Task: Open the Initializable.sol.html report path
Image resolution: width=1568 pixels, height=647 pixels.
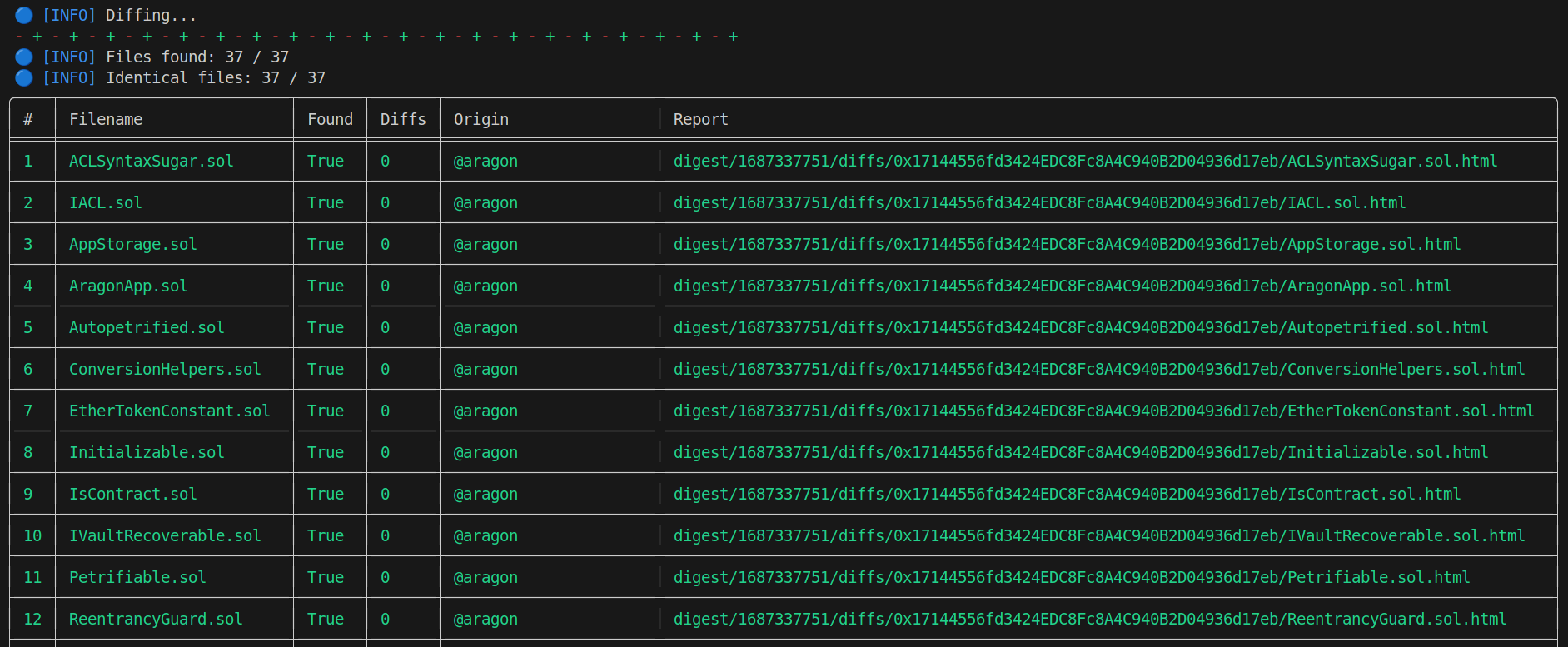Action: pyautogui.click(x=1081, y=452)
